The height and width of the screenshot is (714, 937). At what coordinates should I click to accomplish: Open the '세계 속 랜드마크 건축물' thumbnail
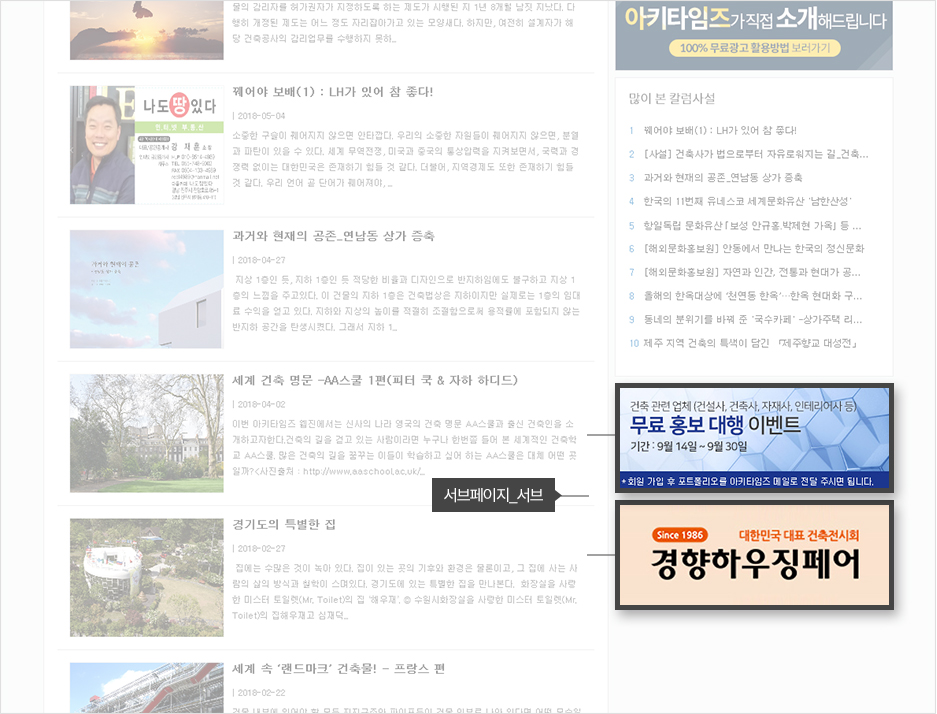click(x=146, y=687)
